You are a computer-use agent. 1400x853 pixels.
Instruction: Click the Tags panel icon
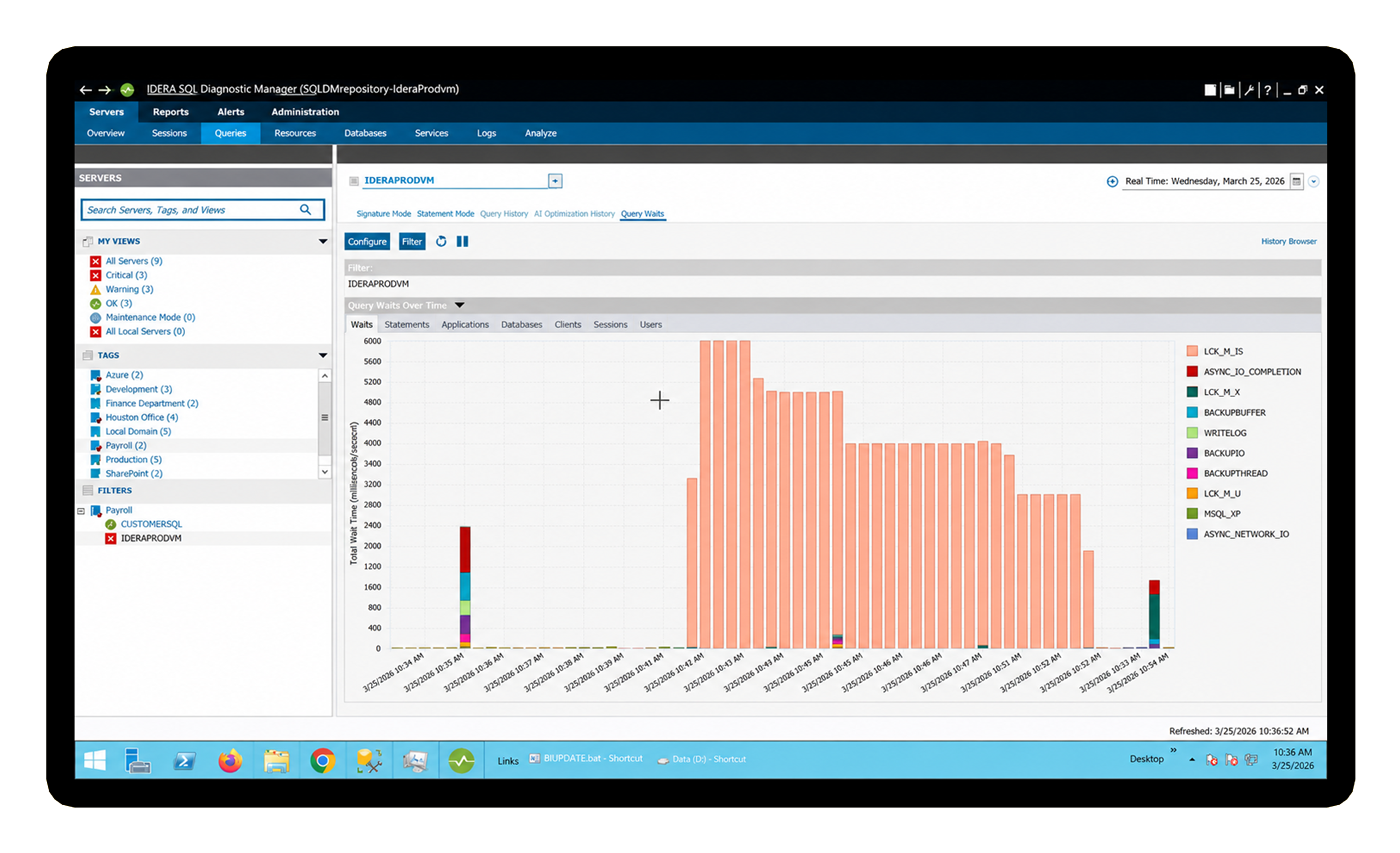88,355
